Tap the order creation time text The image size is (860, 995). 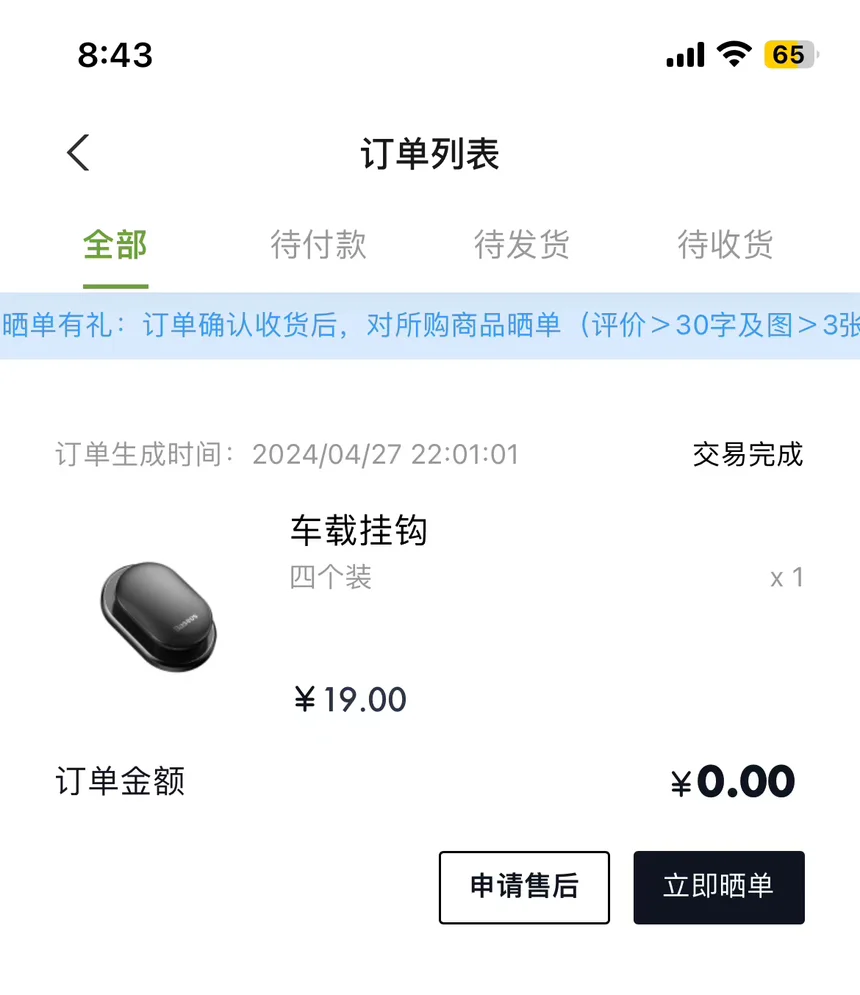287,455
